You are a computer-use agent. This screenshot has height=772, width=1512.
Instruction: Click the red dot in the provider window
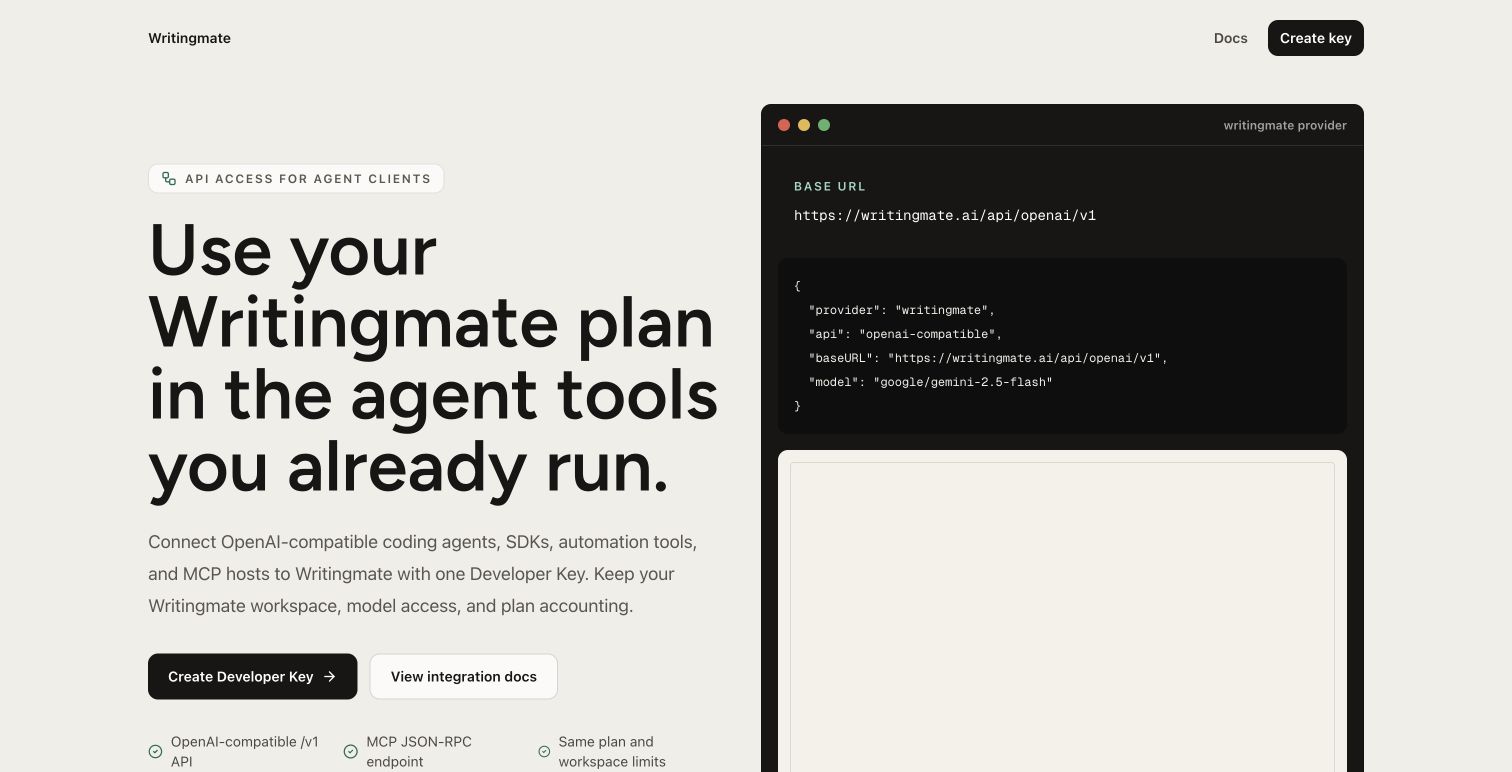coord(784,125)
